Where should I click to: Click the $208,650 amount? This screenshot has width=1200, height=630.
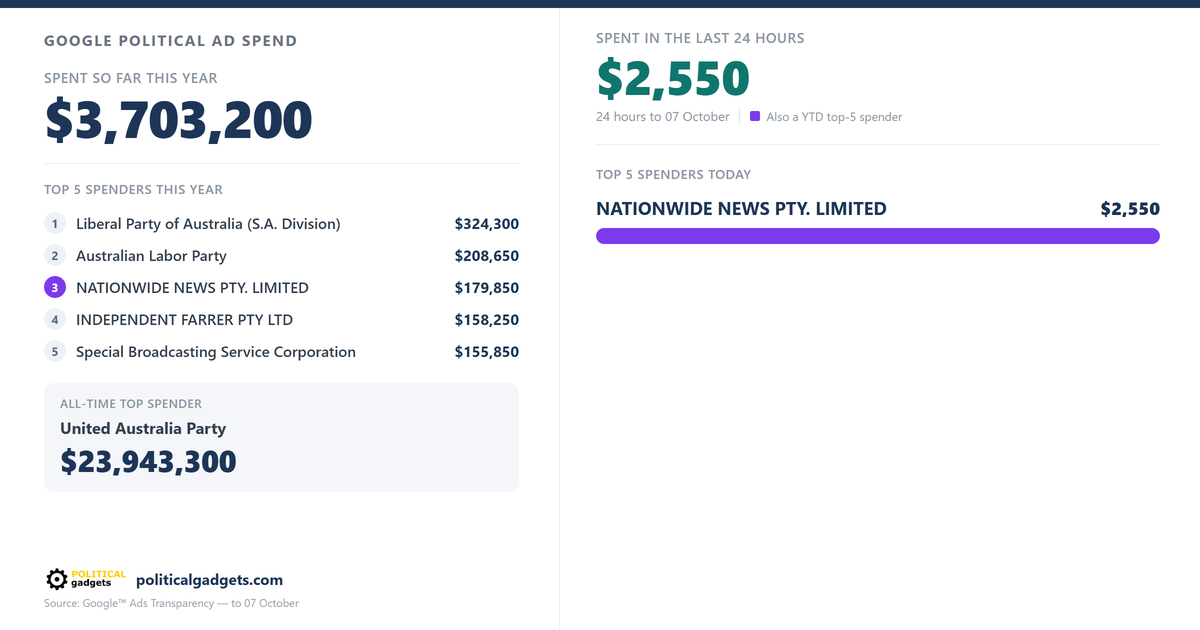[x=487, y=256]
